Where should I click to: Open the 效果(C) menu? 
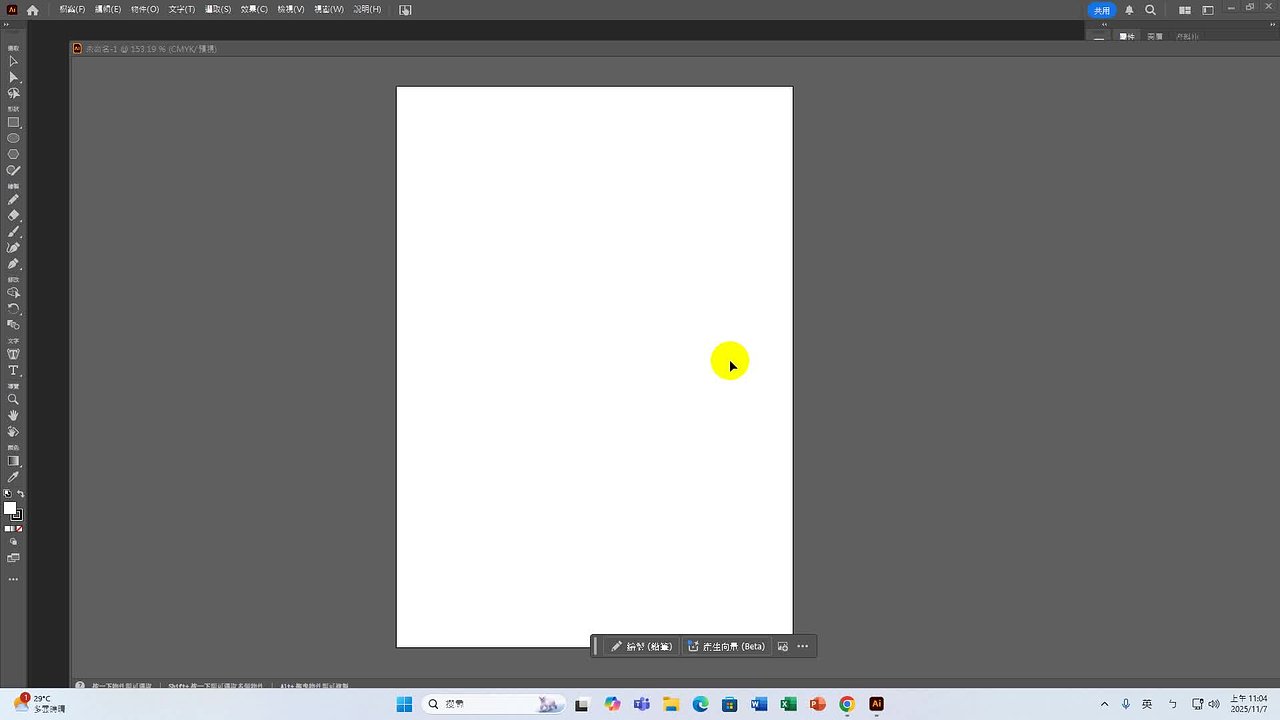coord(251,9)
